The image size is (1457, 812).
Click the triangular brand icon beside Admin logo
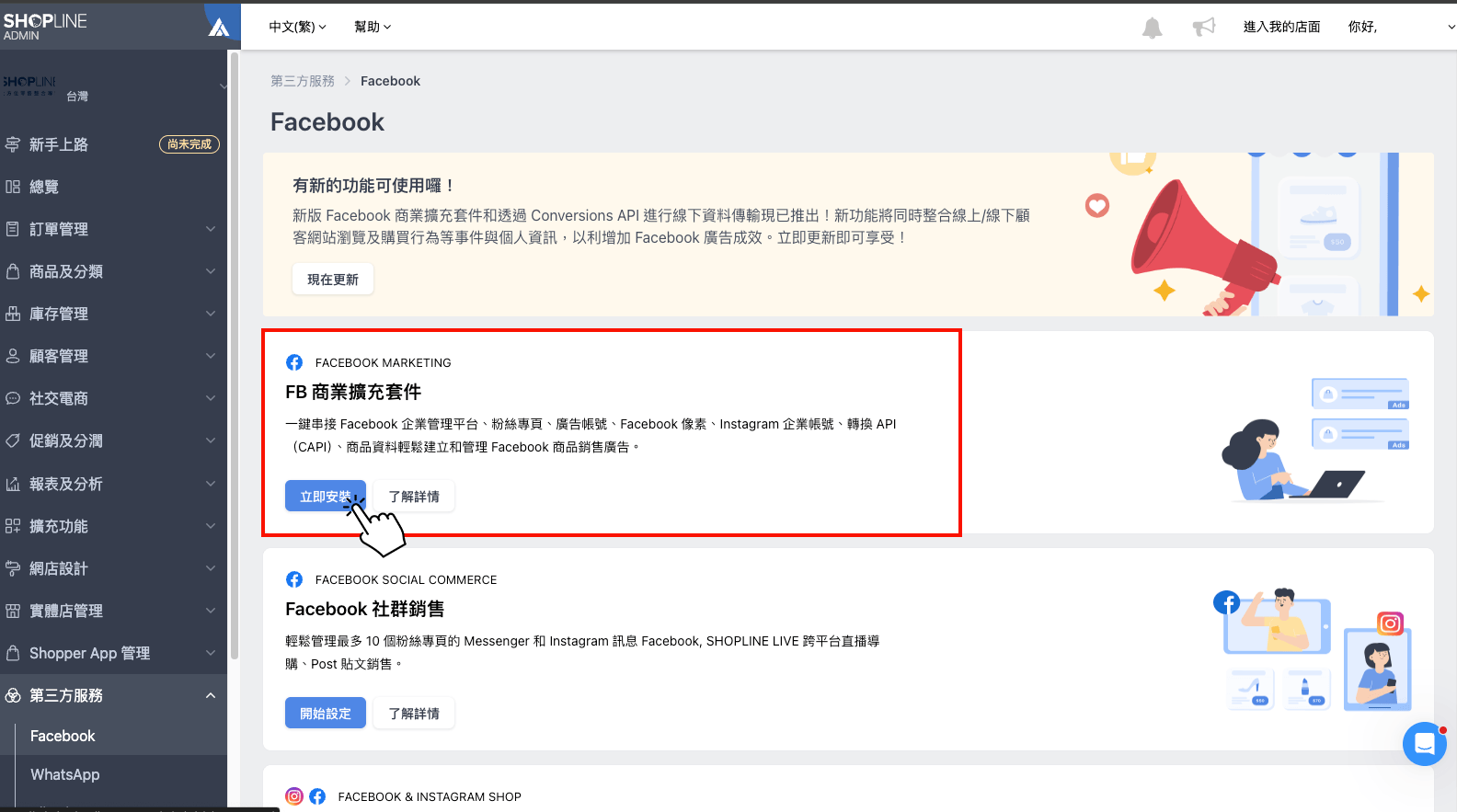tap(219, 27)
